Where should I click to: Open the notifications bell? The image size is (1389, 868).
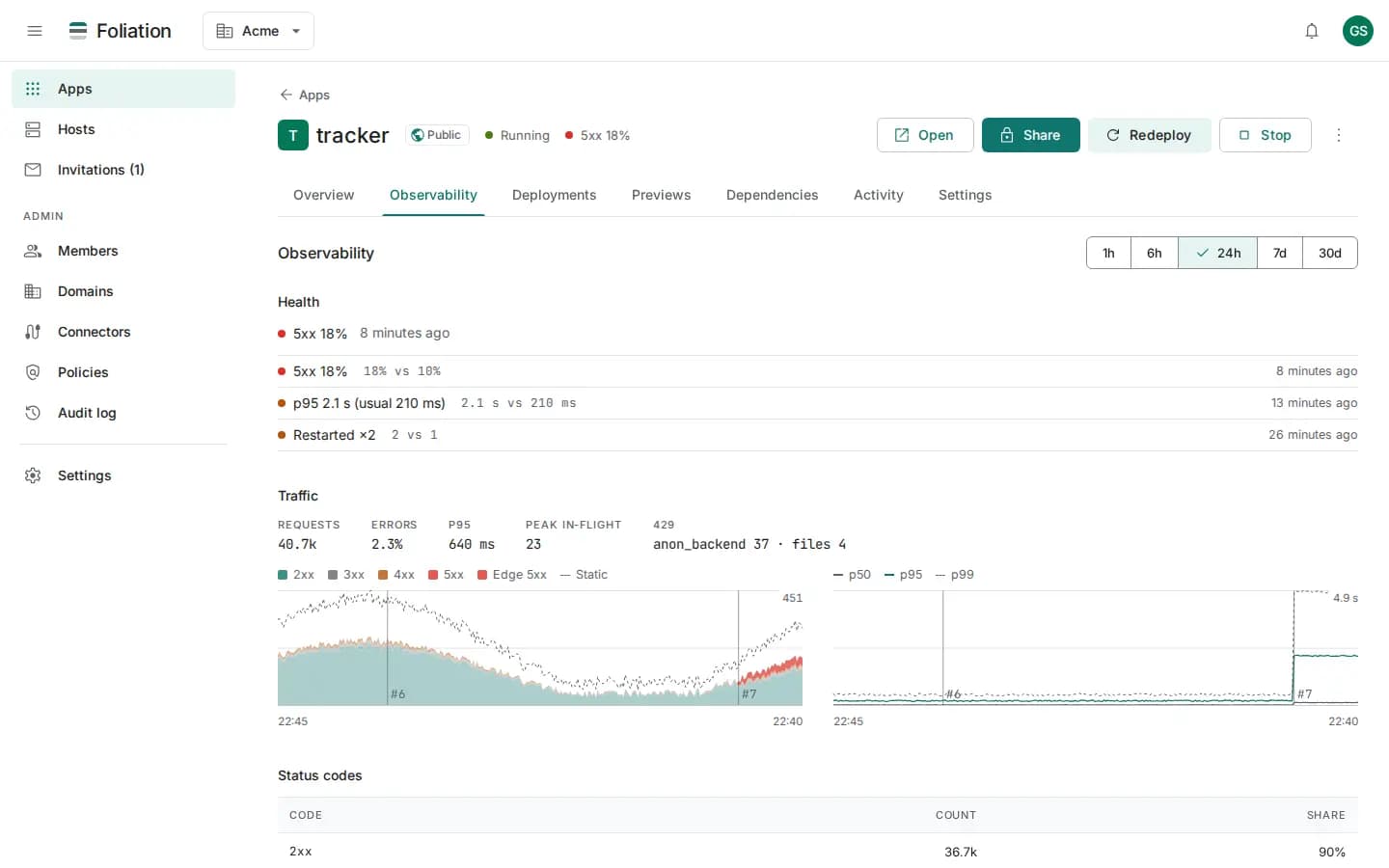tap(1312, 31)
